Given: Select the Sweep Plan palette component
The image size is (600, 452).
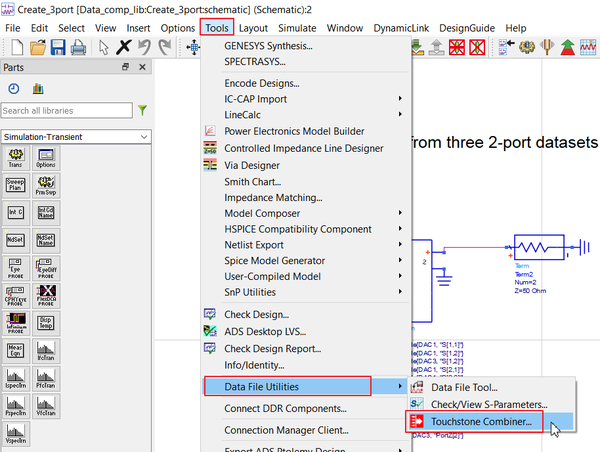Looking at the screenshot, I should pos(16,185).
